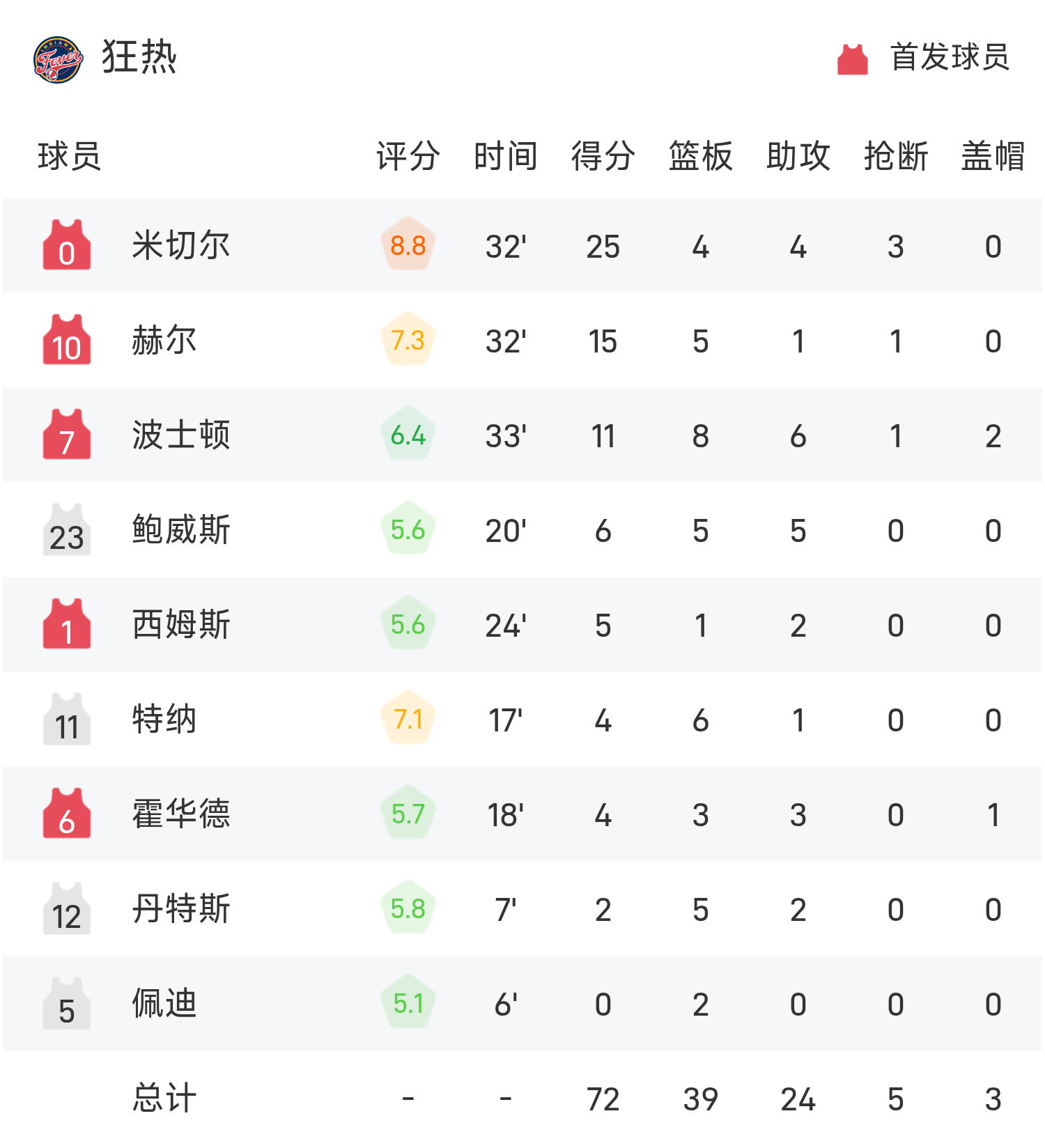The height and width of the screenshot is (1148, 1045).
Task: Tap jersey number 10 icon for 赫尔
Action: [67, 340]
